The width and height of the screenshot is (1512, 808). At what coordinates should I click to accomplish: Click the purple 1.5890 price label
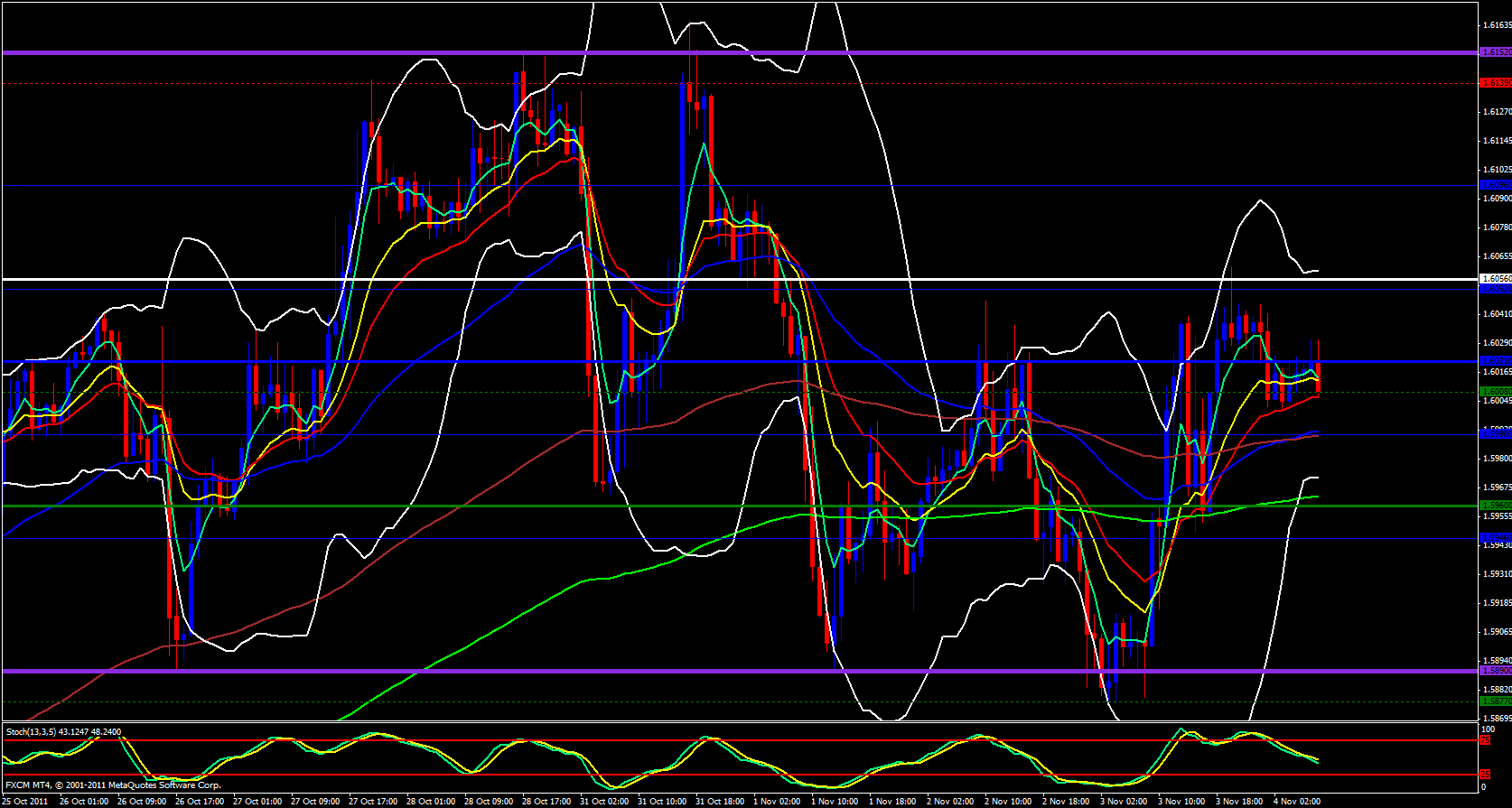(x=1496, y=671)
